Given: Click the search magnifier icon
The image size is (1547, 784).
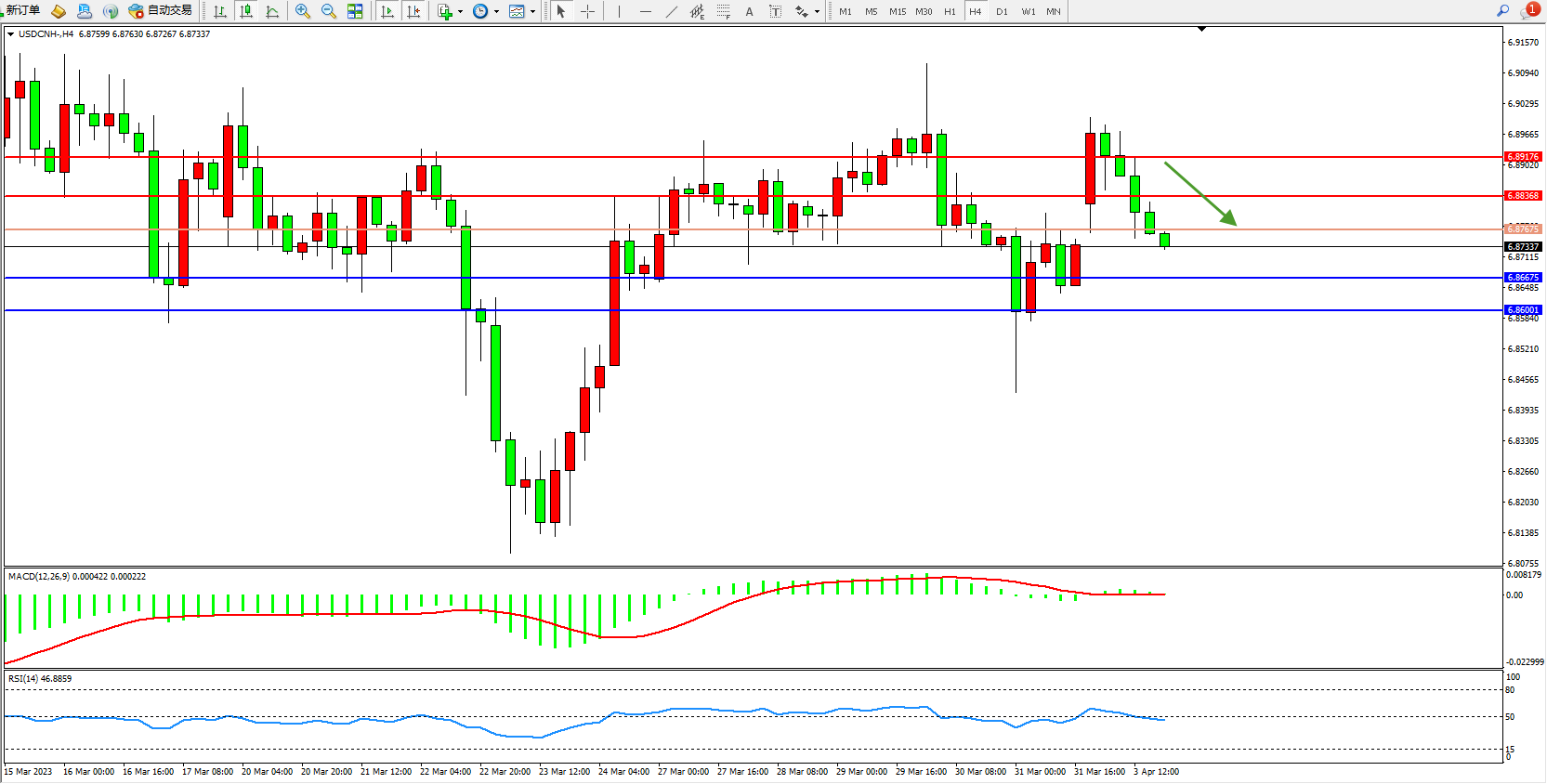Looking at the screenshot, I should tap(1502, 11).
